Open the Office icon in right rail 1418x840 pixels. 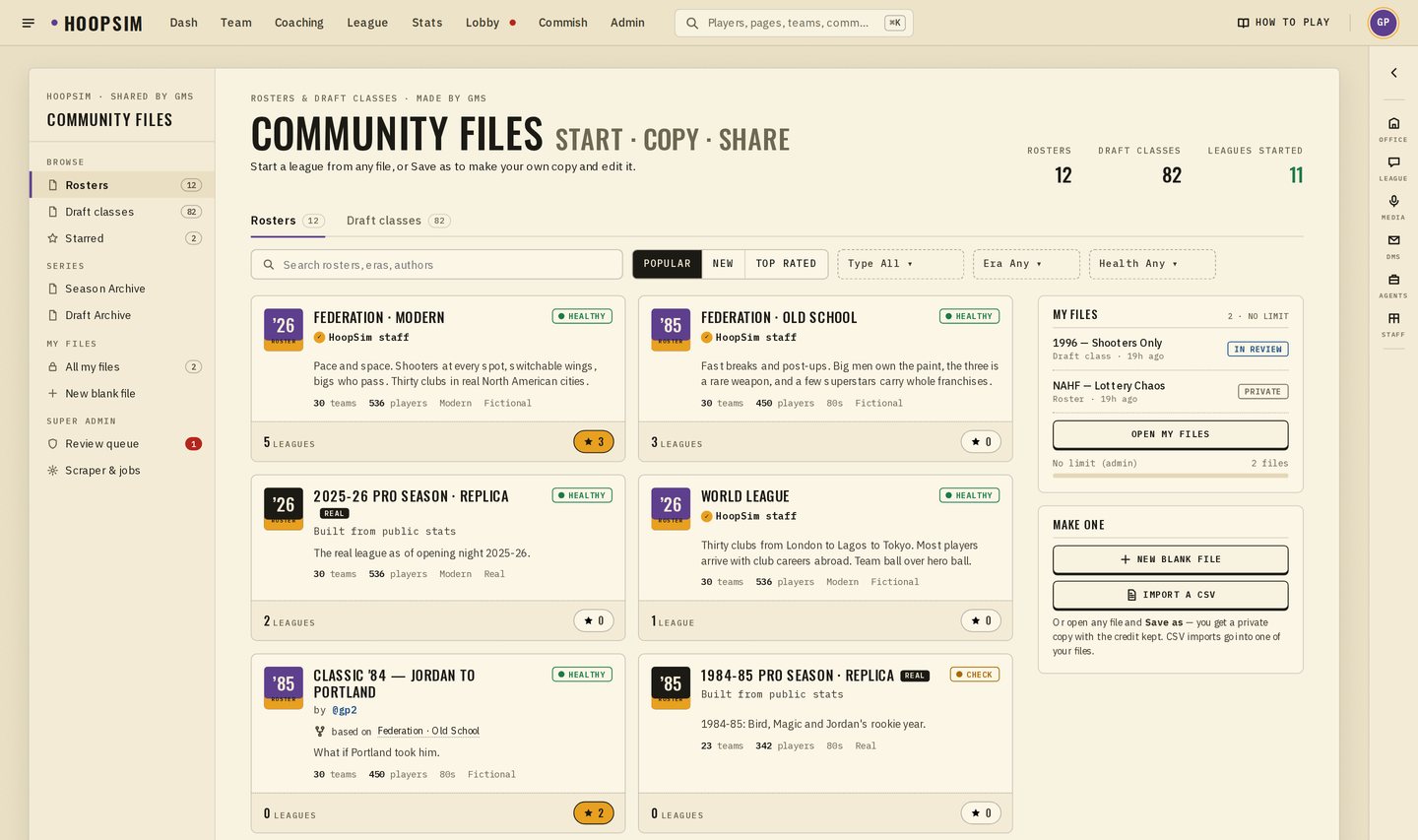tap(1393, 128)
